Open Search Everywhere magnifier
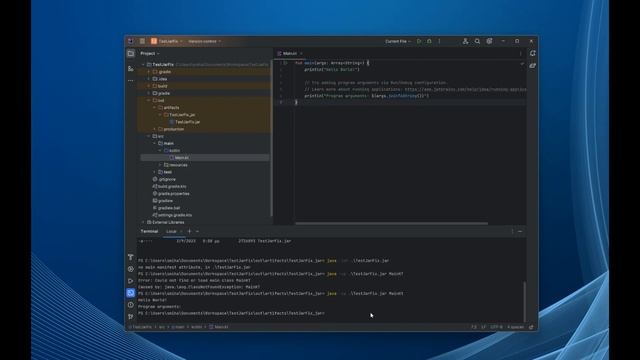 tap(477, 41)
